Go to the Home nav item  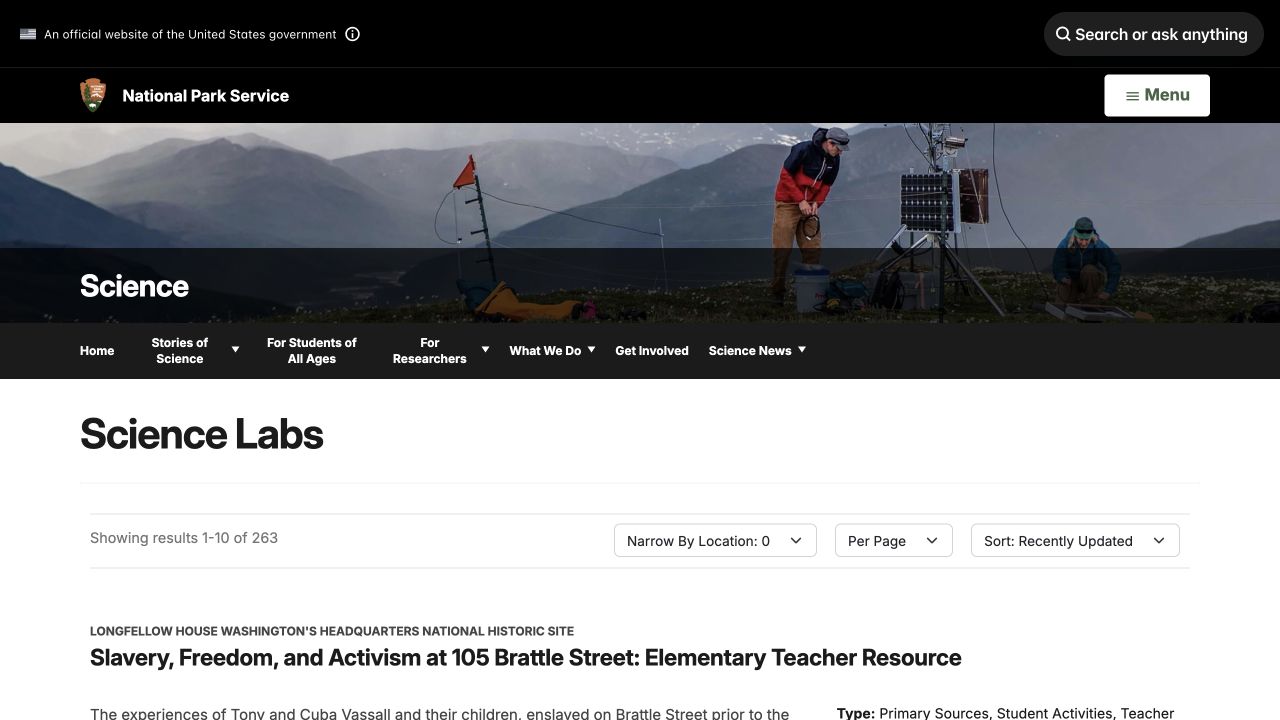point(97,351)
